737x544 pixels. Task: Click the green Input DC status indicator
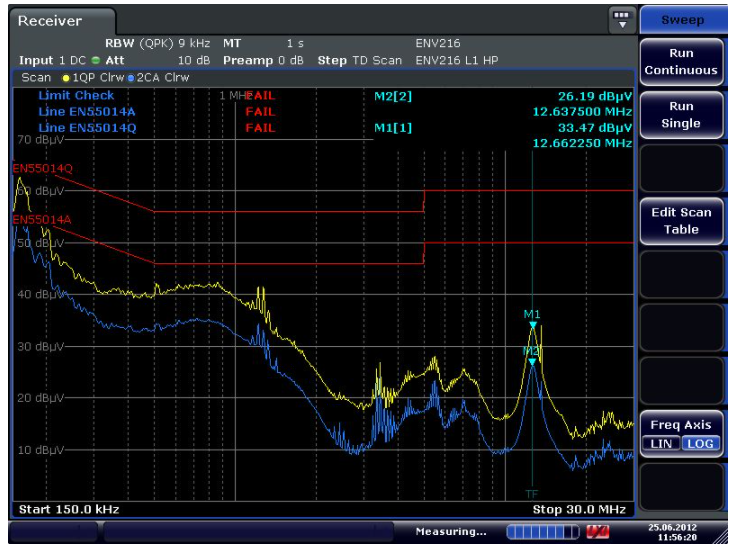[x=95, y=60]
